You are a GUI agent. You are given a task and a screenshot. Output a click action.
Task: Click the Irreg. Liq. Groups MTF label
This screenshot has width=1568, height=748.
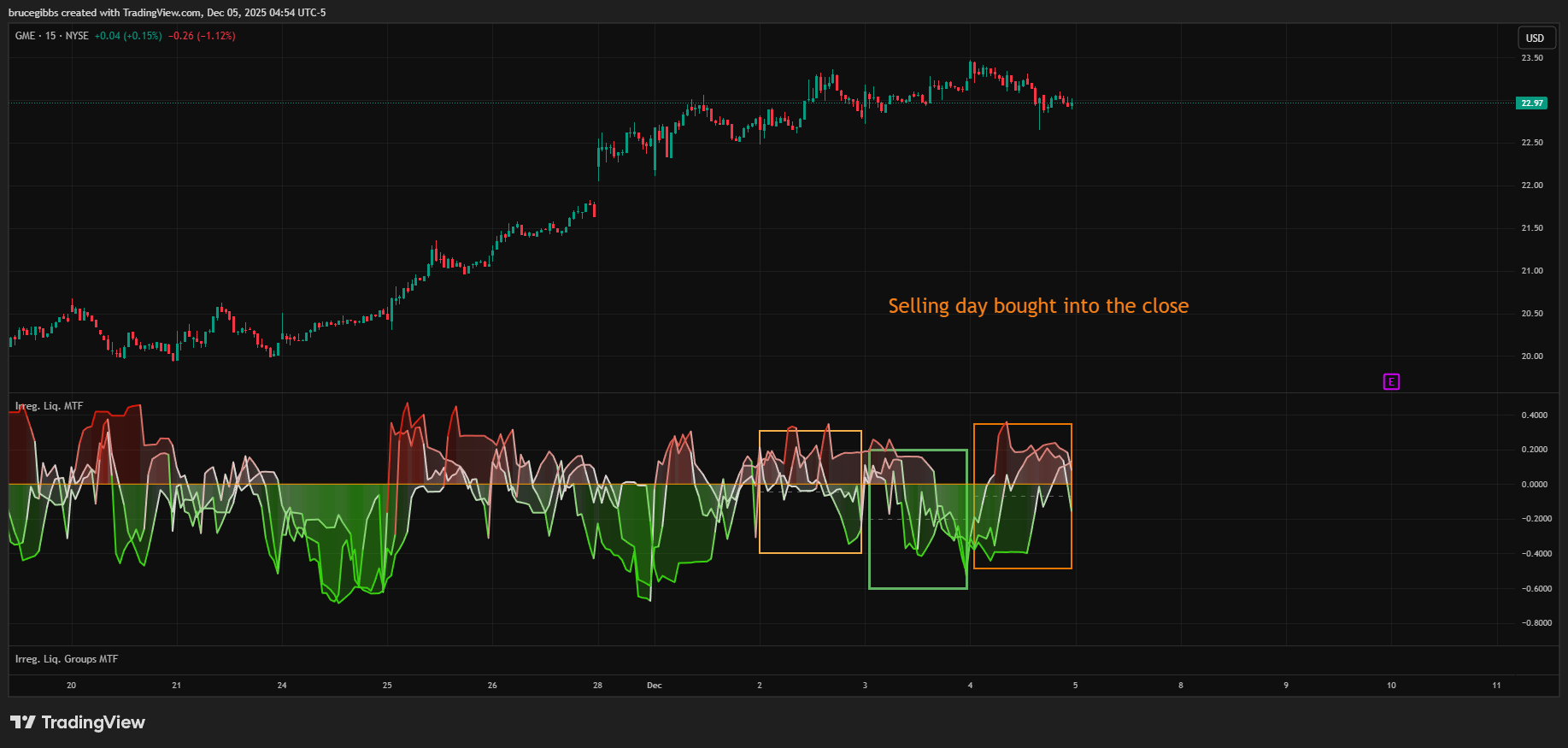coord(67,659)
